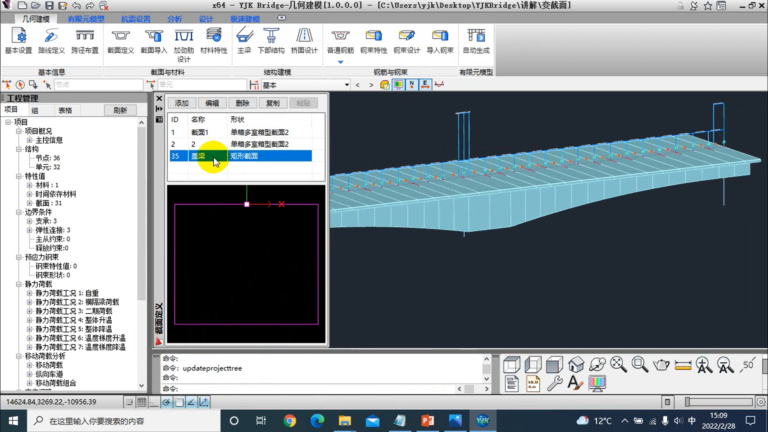This screenshot has height=432, width=768.
Task: Open the 加劲肋设计 tool
Action: pyautogui.click(x=184, y=45)
